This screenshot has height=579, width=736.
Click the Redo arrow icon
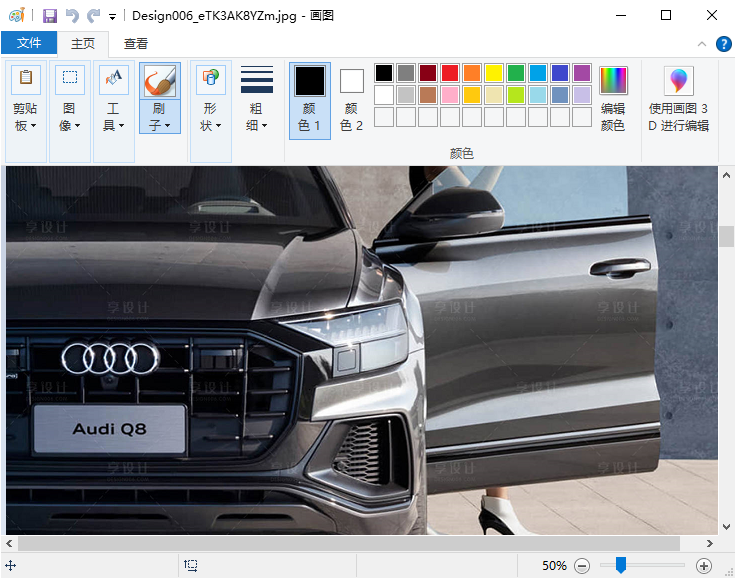point(93,16)
